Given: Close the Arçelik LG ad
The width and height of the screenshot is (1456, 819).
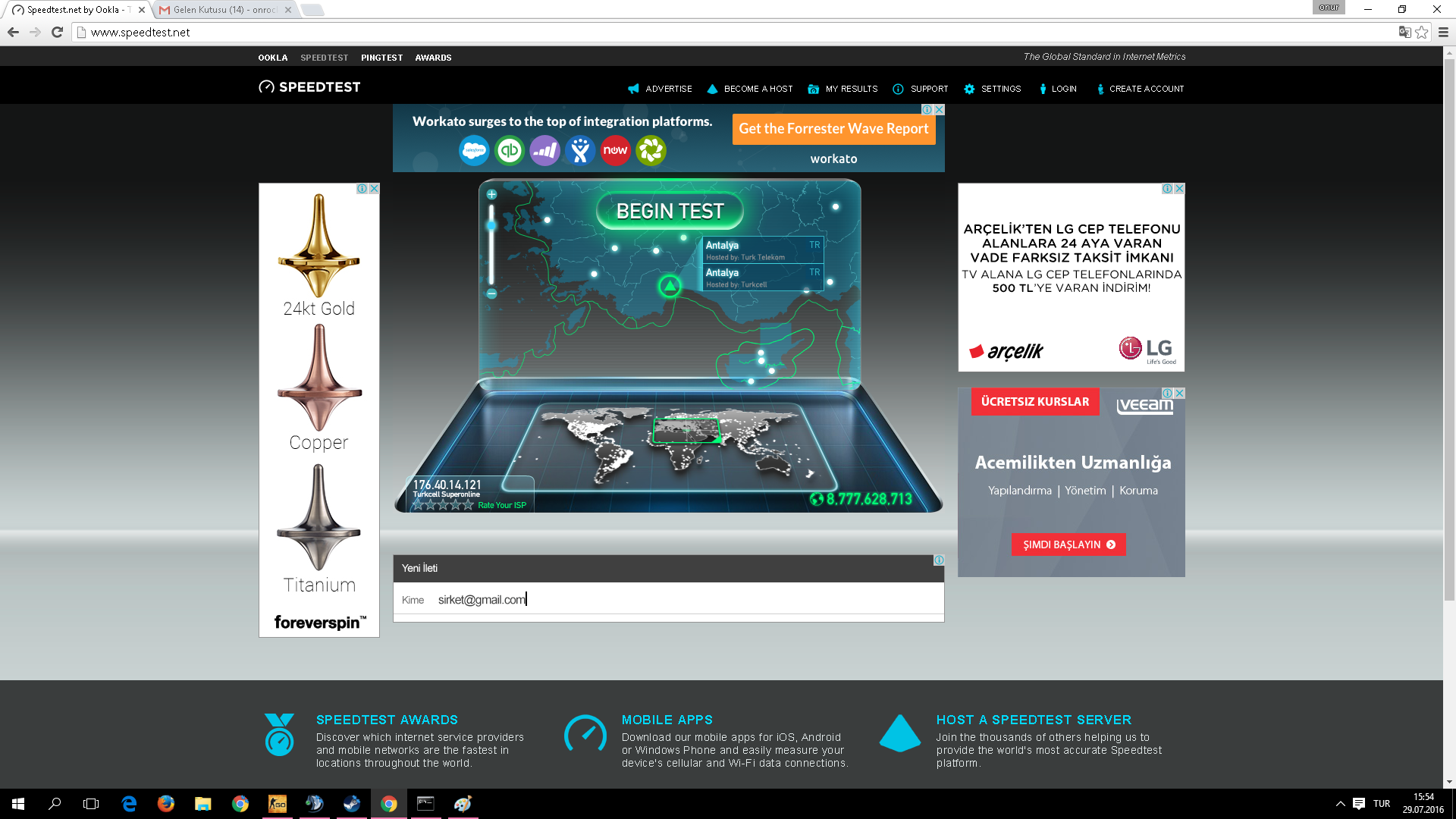Looking at the screenshot, I should point(1179,189).
